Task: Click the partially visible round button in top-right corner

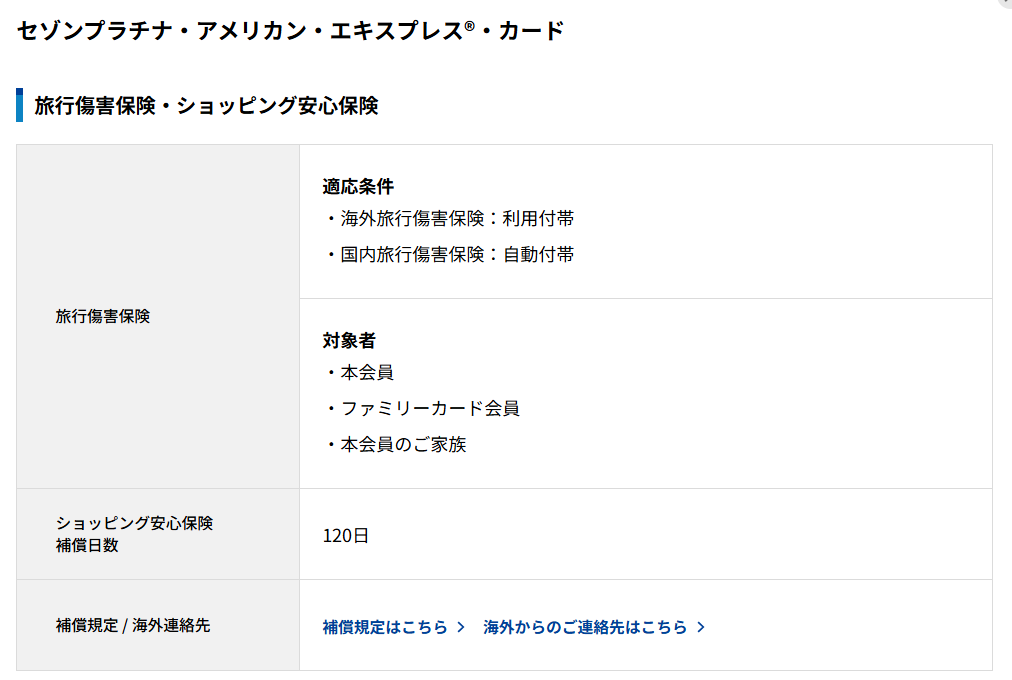Action: coord(1005,3)
